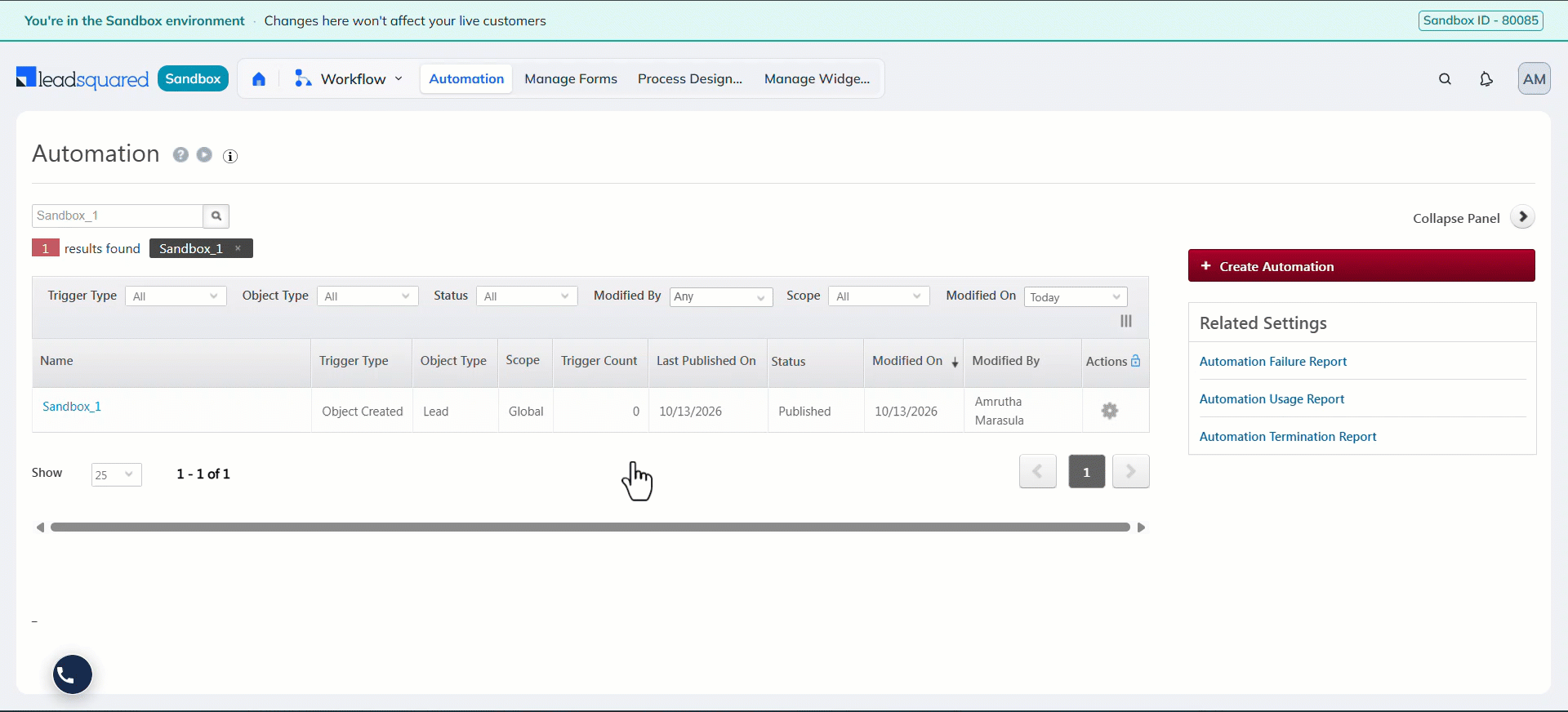The height and width of the screenshot is (712, 1568).
Task: Open the Process Designer tab
Action: pyautogui.click(x=690, y=79)
